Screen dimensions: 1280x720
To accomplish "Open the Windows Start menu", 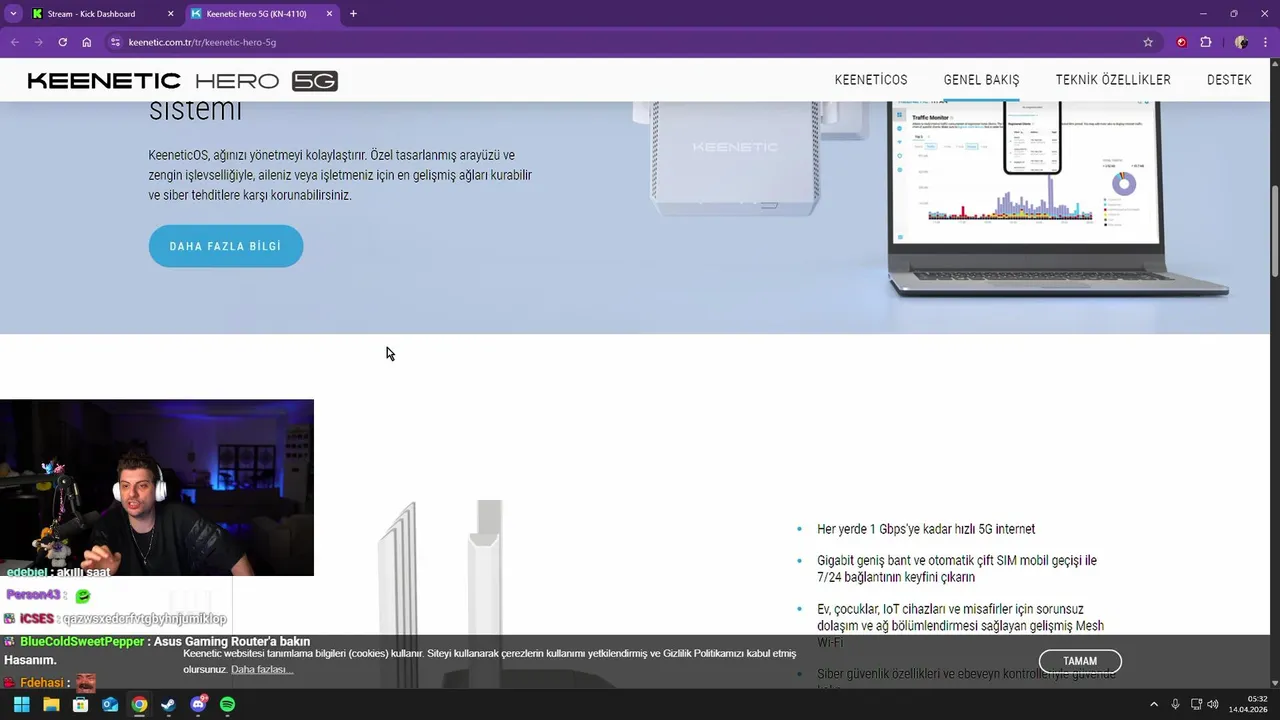I will tap(21, 704).
